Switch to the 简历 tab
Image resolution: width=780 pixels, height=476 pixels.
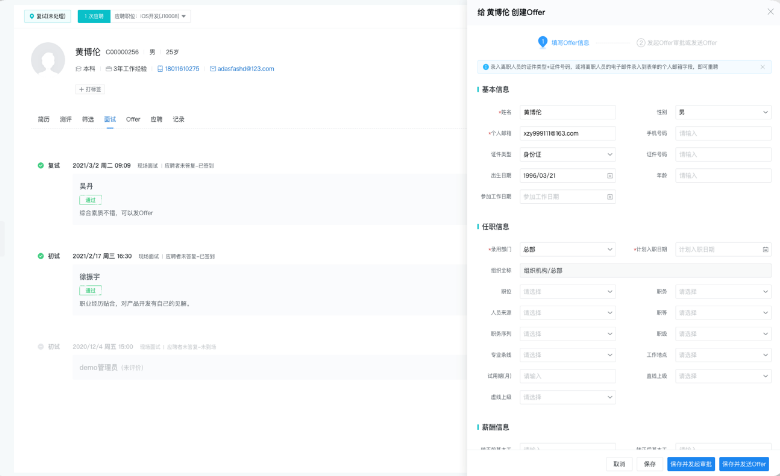pyautogui.click(x=44, y=119)
